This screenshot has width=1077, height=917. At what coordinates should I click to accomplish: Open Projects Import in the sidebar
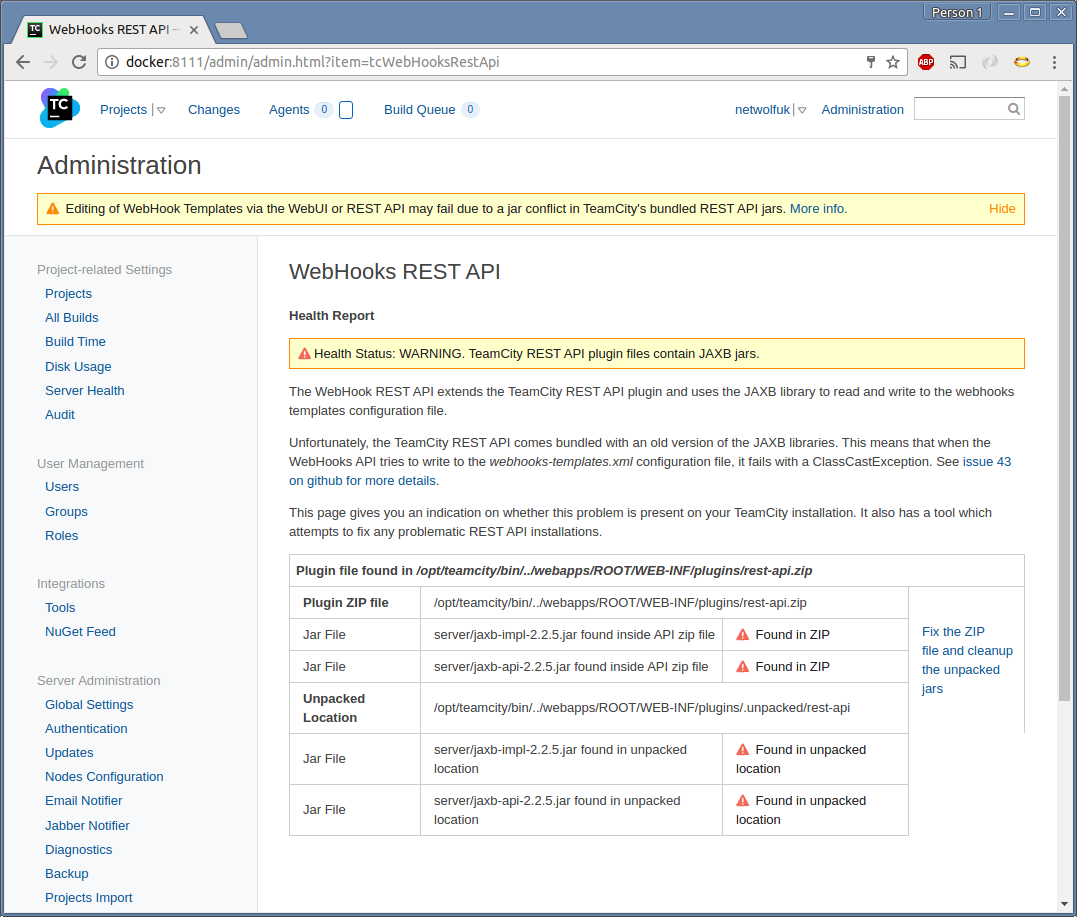(89, 898)
